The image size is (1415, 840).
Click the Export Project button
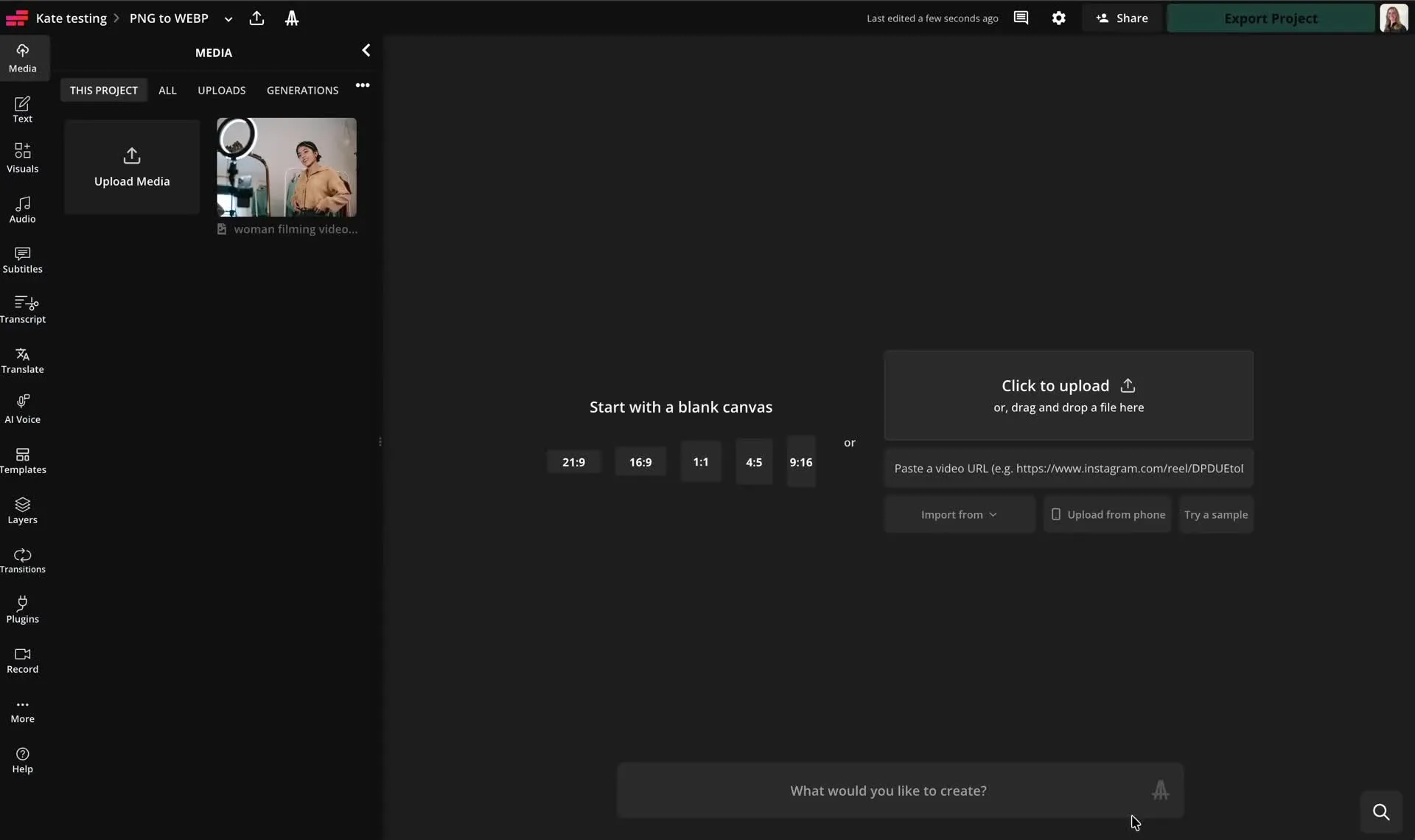tap(1270, 18)
